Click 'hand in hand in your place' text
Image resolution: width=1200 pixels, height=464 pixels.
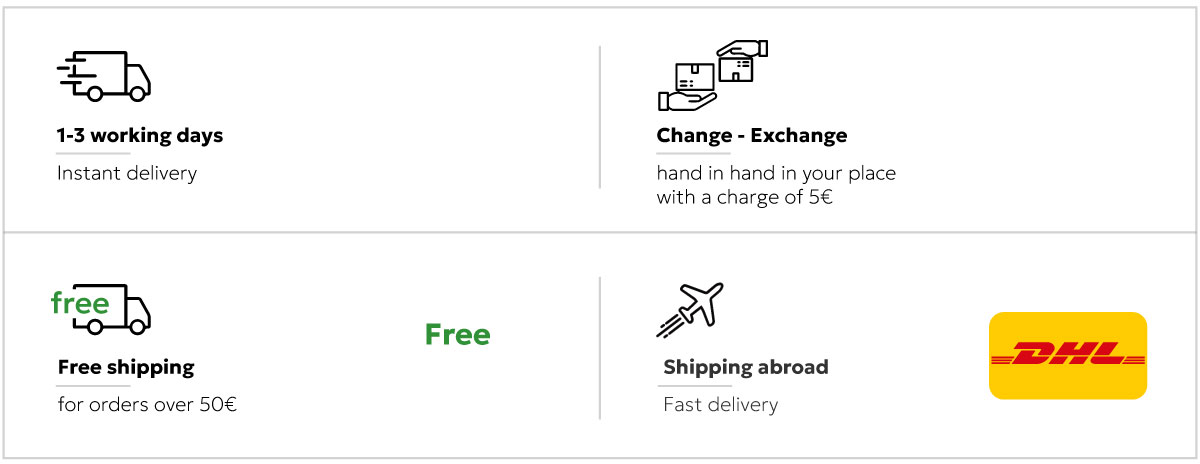[x=776, y=173]
